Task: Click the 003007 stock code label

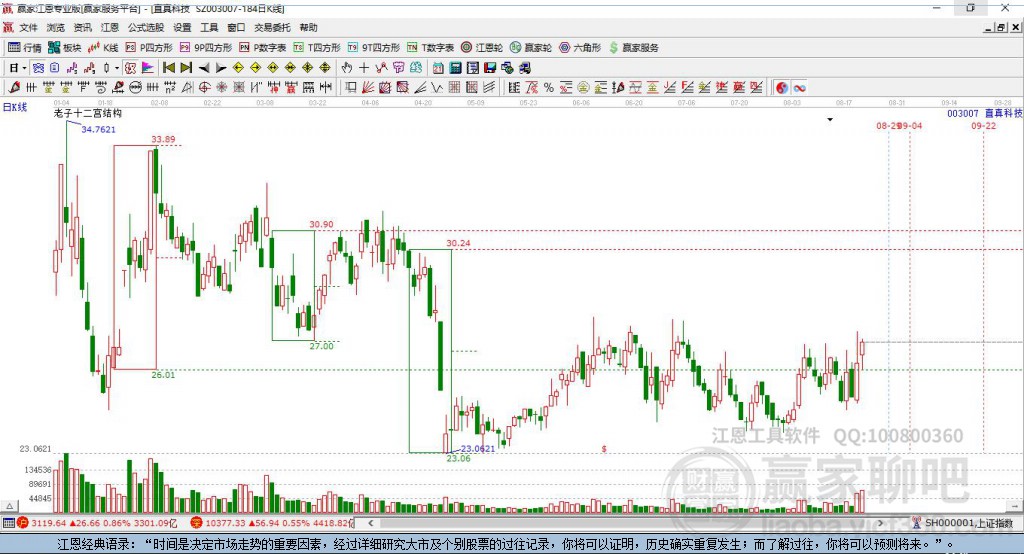Action: click(x=963, y=113)
